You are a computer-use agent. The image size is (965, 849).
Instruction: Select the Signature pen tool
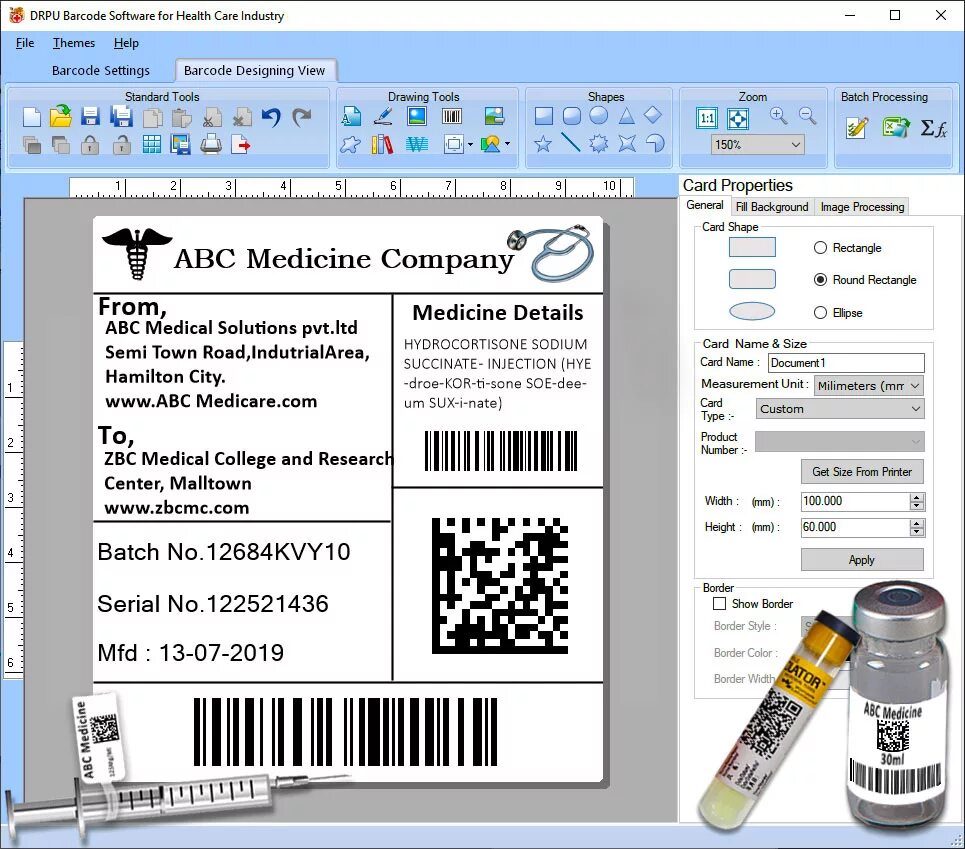point(383,116)
